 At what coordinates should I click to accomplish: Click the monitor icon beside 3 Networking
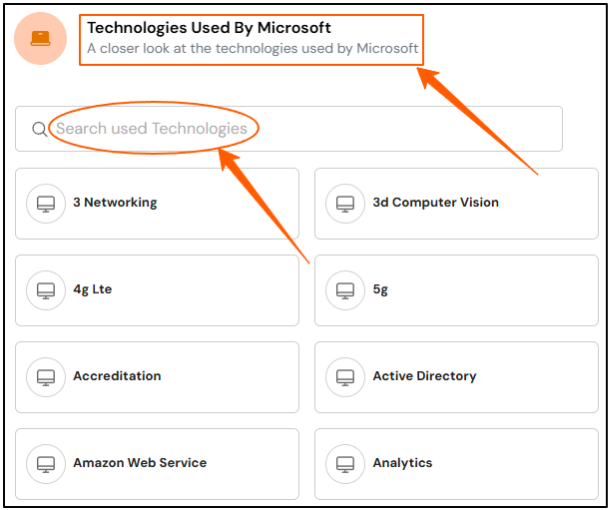46,204
